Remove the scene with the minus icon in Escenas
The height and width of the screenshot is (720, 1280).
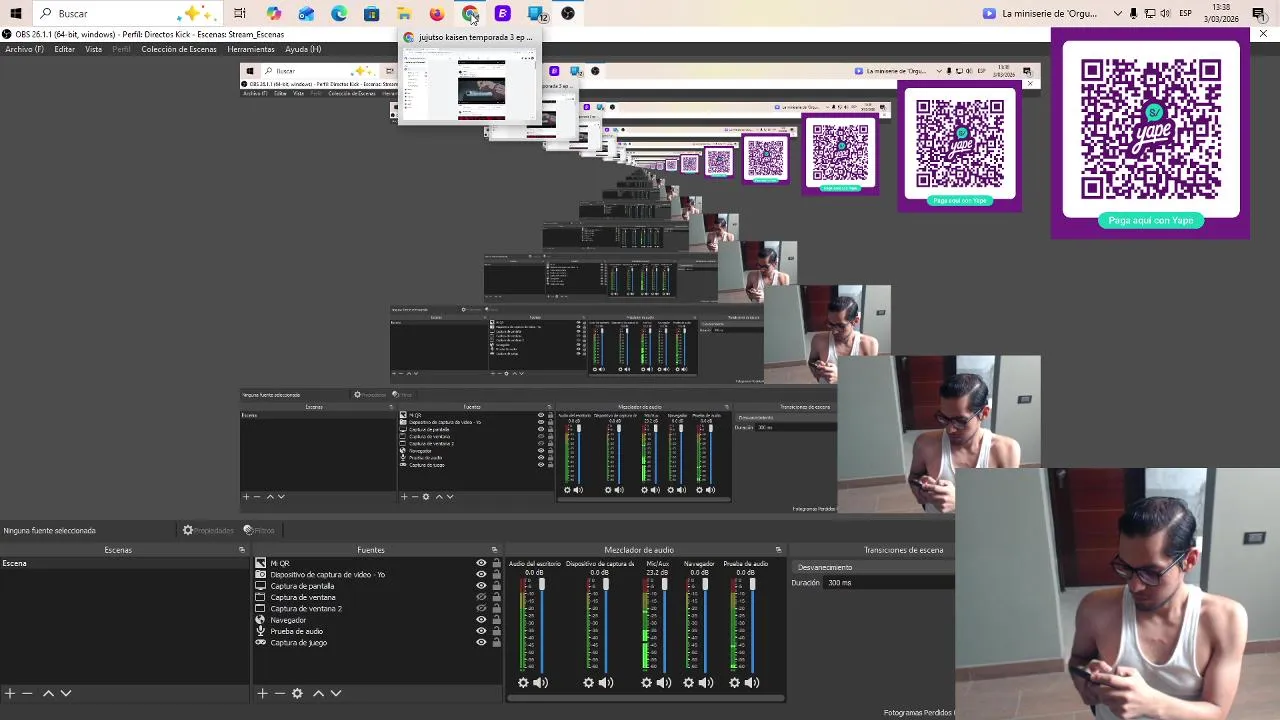(x=27, y=693)
